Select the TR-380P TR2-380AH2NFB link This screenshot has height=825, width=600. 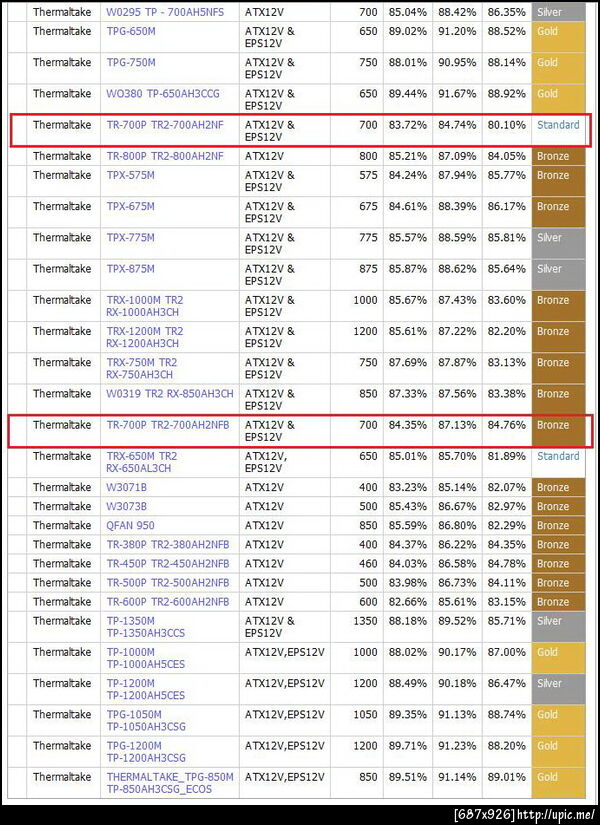tap(168, 544)
